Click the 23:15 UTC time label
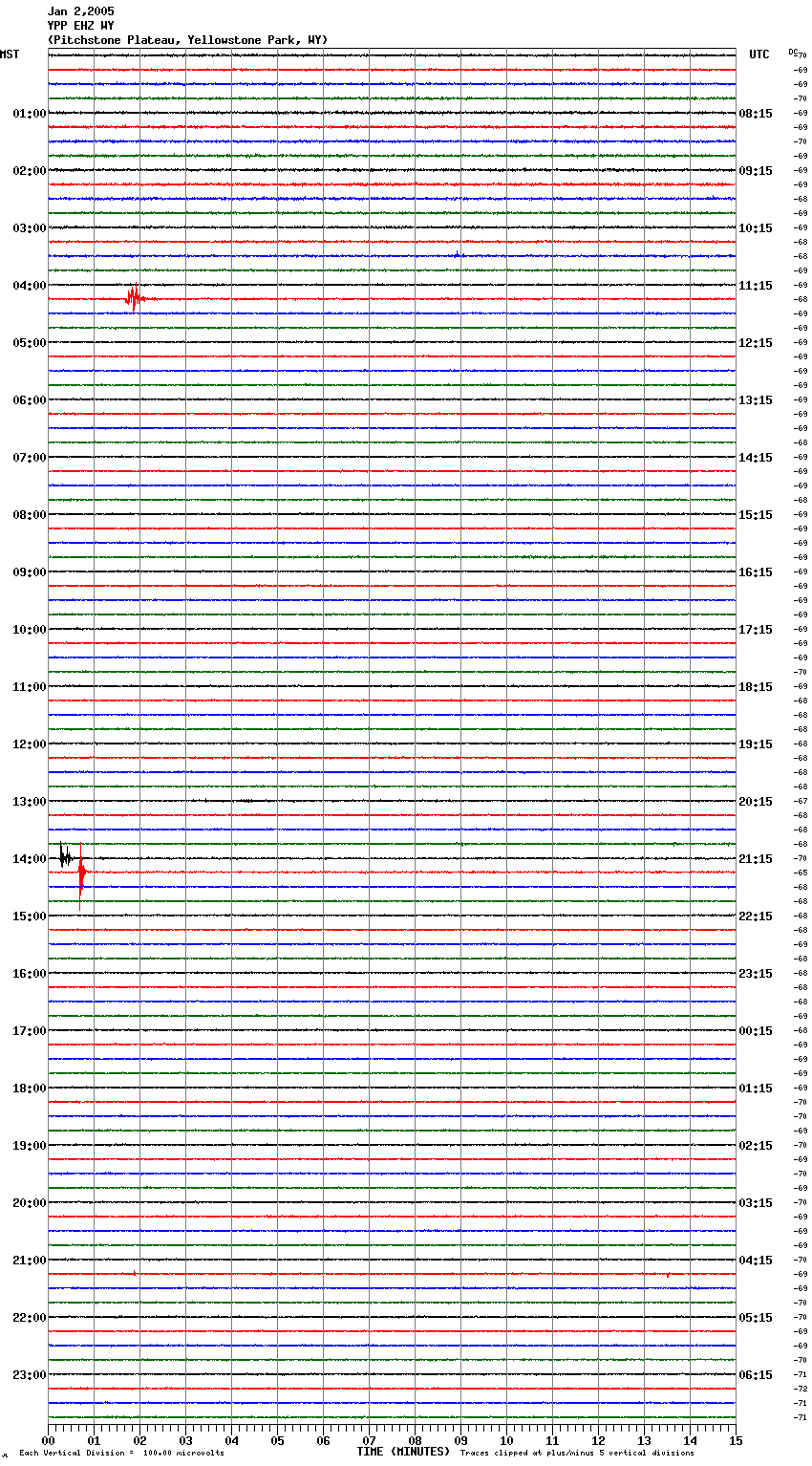This screenshot has width=812, height=1466. [756, 974]
